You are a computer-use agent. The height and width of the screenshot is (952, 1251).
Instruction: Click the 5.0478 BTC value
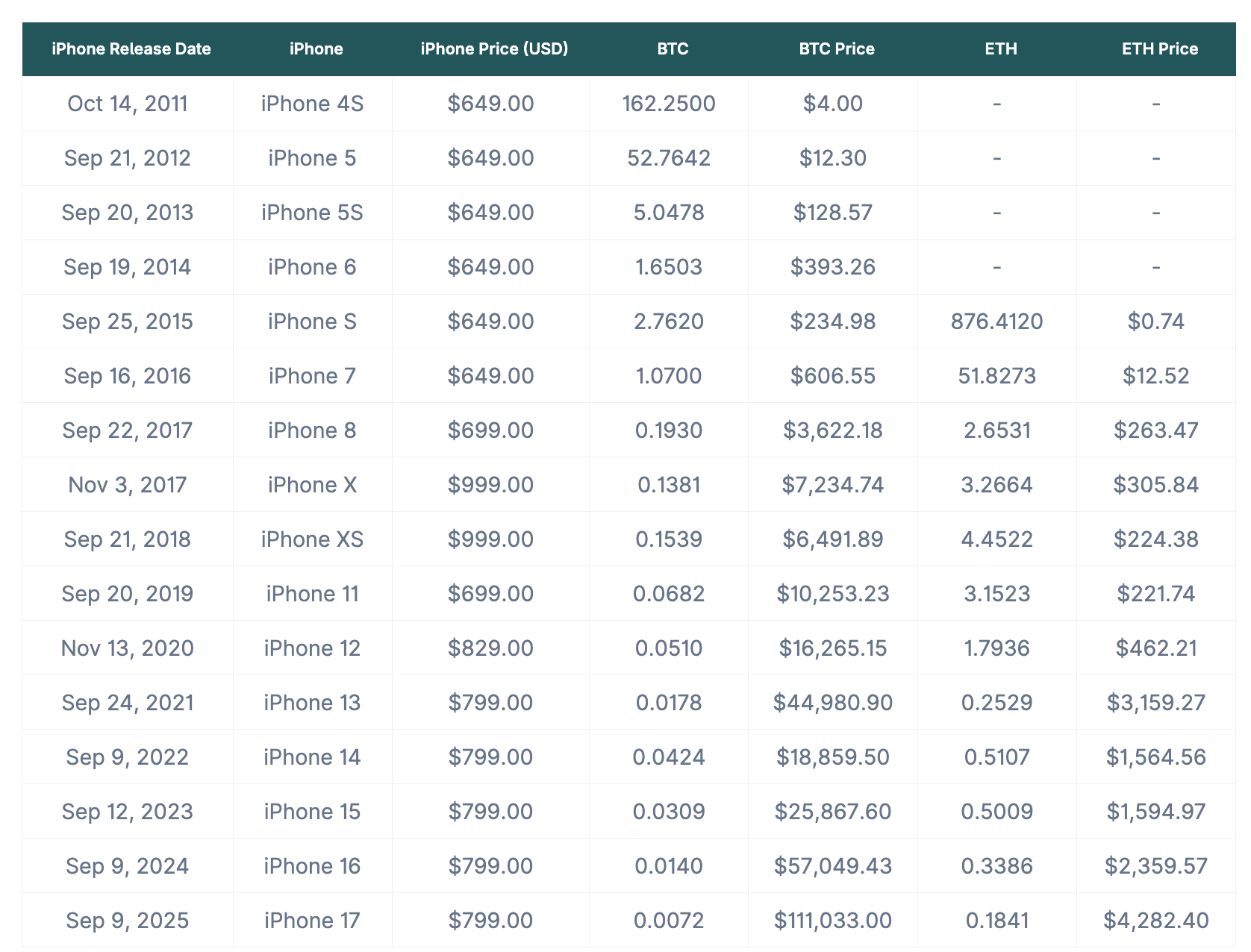click(x=669, y=213)
